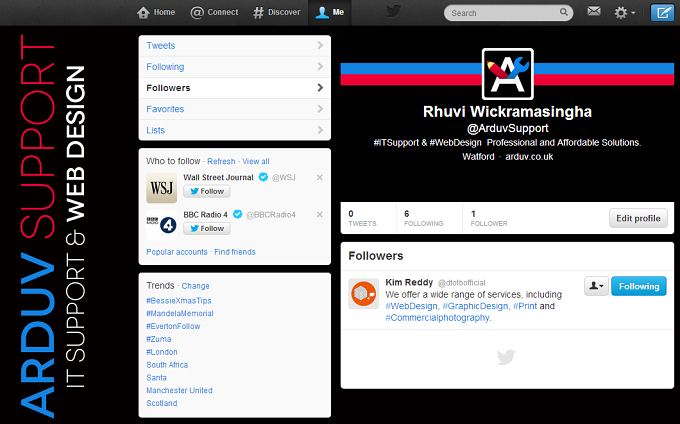
Task: Open the Connect tab
Action: click(214, 13)
